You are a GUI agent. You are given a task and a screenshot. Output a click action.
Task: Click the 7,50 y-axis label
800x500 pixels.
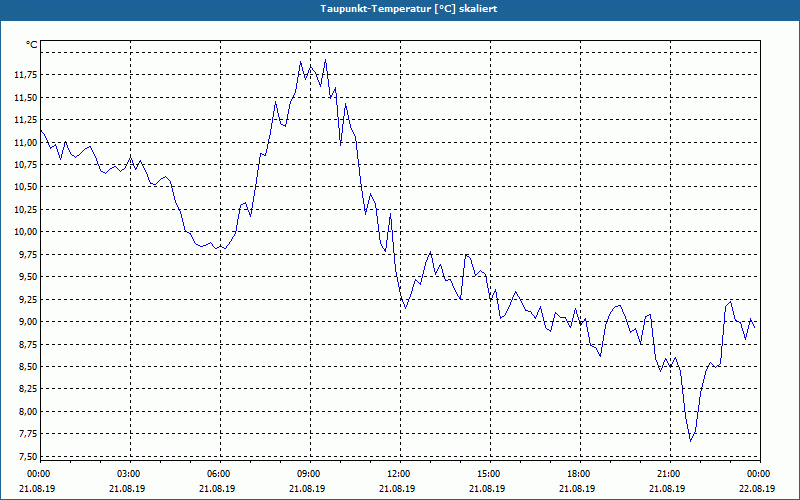click(x=28, y=456)
